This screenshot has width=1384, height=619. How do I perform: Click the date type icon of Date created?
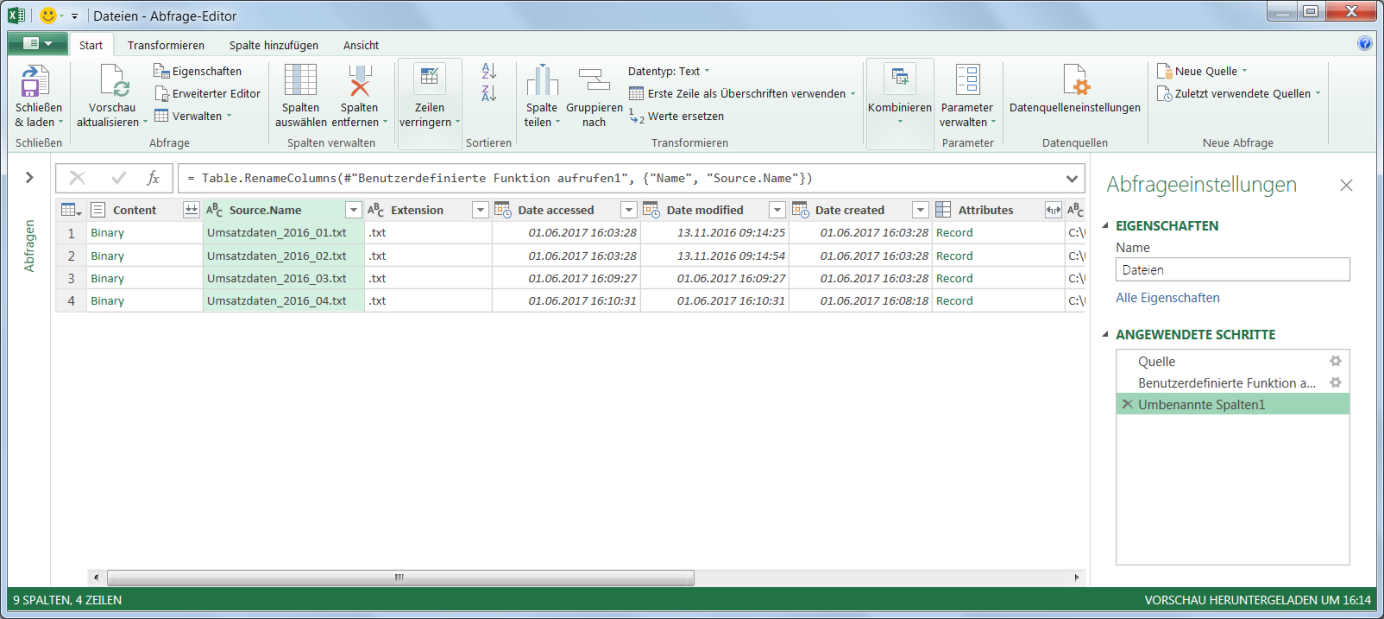click(x=800, y=210)
